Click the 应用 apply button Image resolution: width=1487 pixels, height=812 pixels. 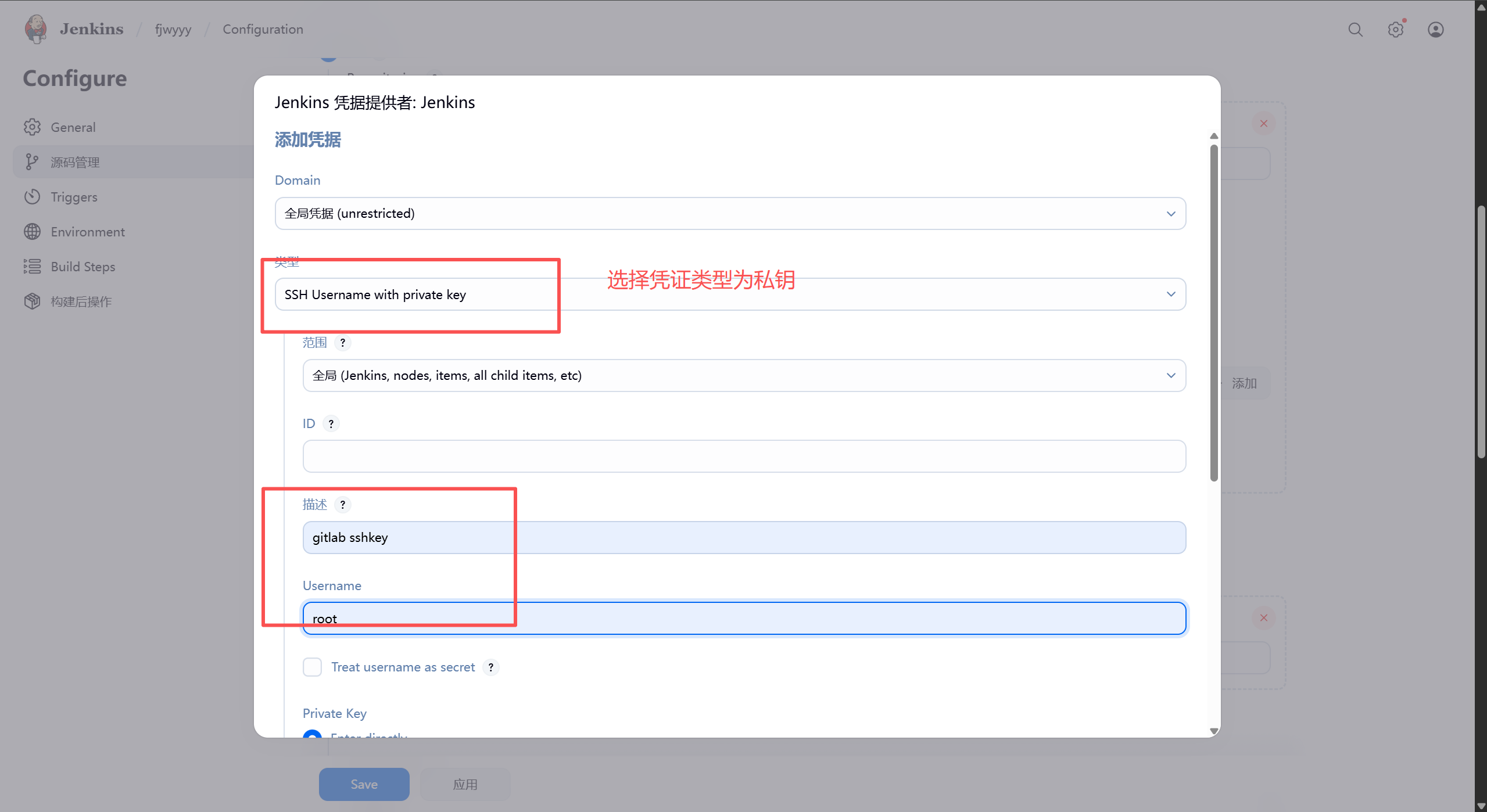tap(465, 784)
